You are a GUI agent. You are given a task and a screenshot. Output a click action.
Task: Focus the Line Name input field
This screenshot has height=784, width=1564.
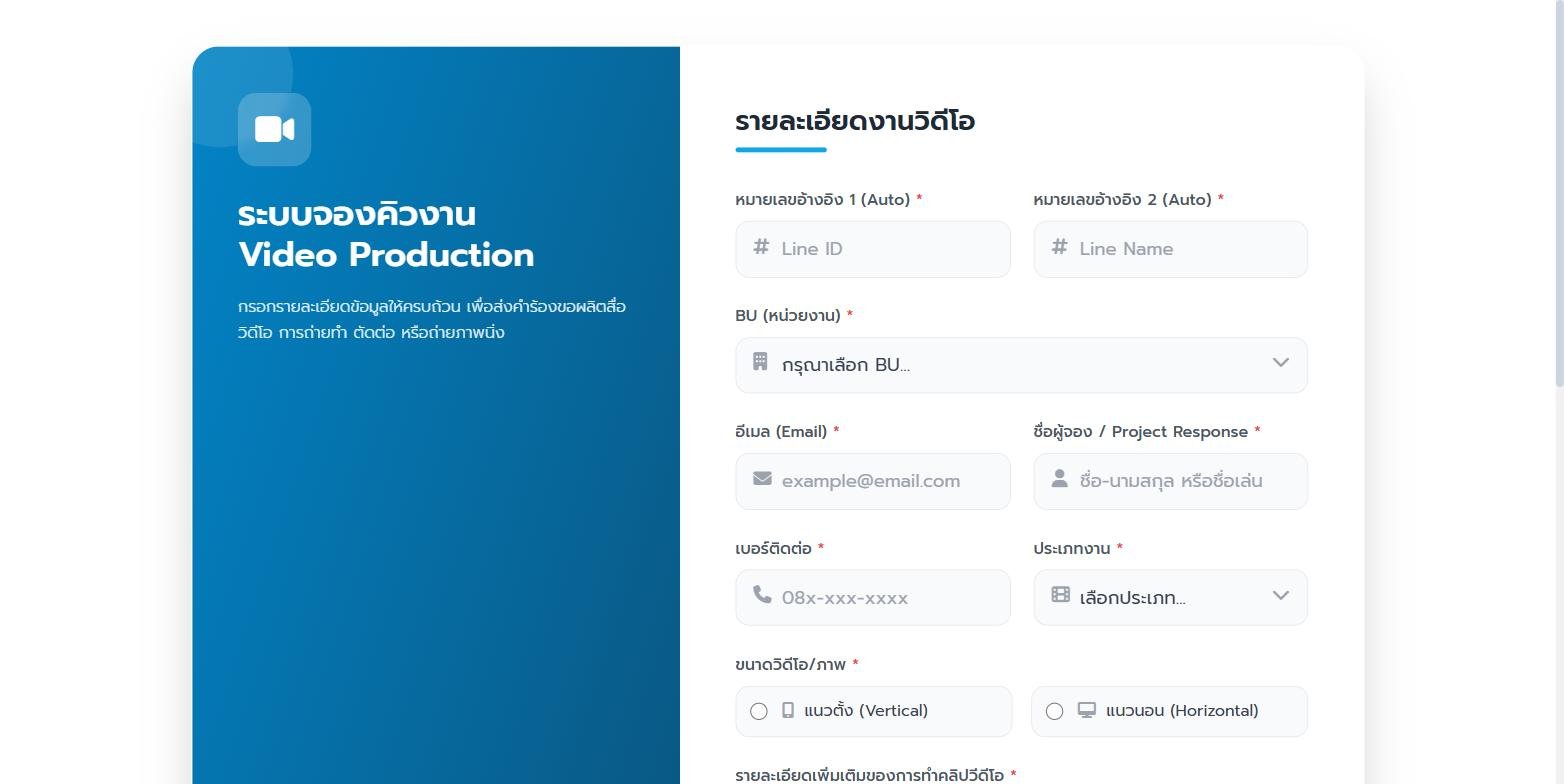pyautogui.click(x=1170, y=249)
